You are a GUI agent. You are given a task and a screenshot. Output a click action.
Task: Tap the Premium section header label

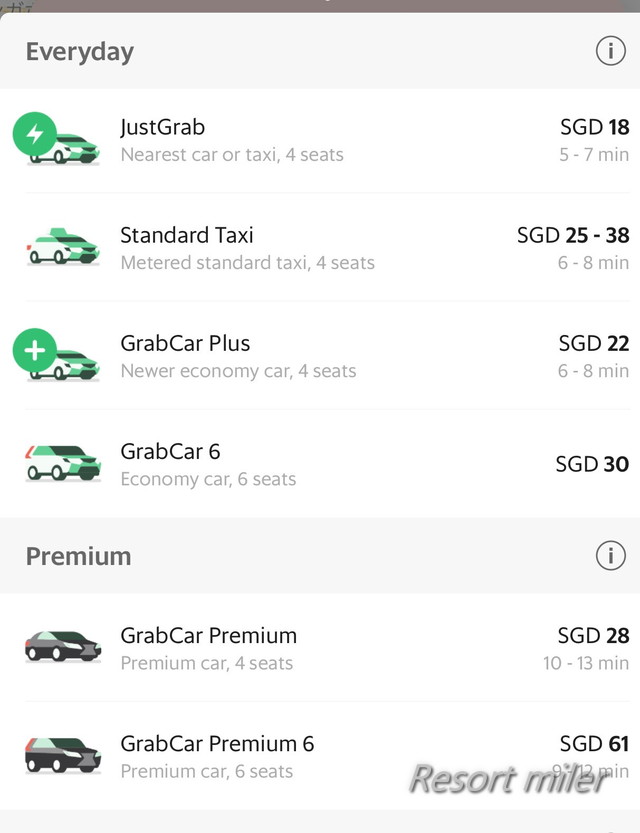[x=78, y=555]
